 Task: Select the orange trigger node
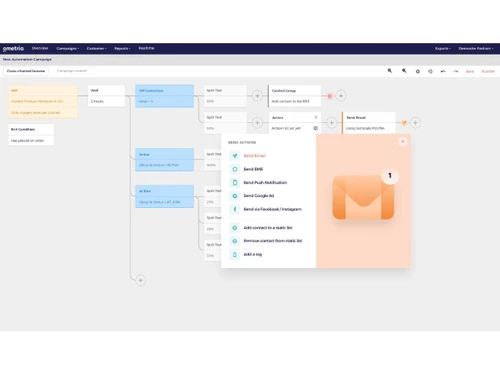coord(43,101)
